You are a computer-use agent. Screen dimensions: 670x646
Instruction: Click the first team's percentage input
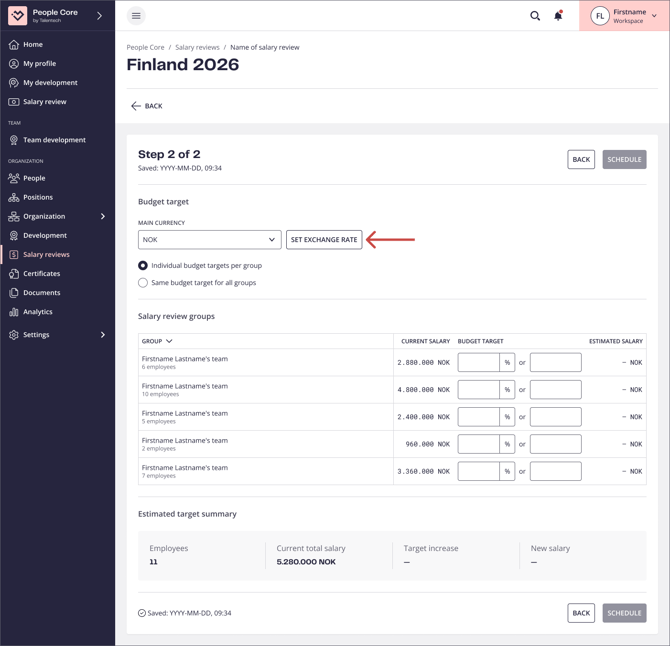click(x=479, y=363)
